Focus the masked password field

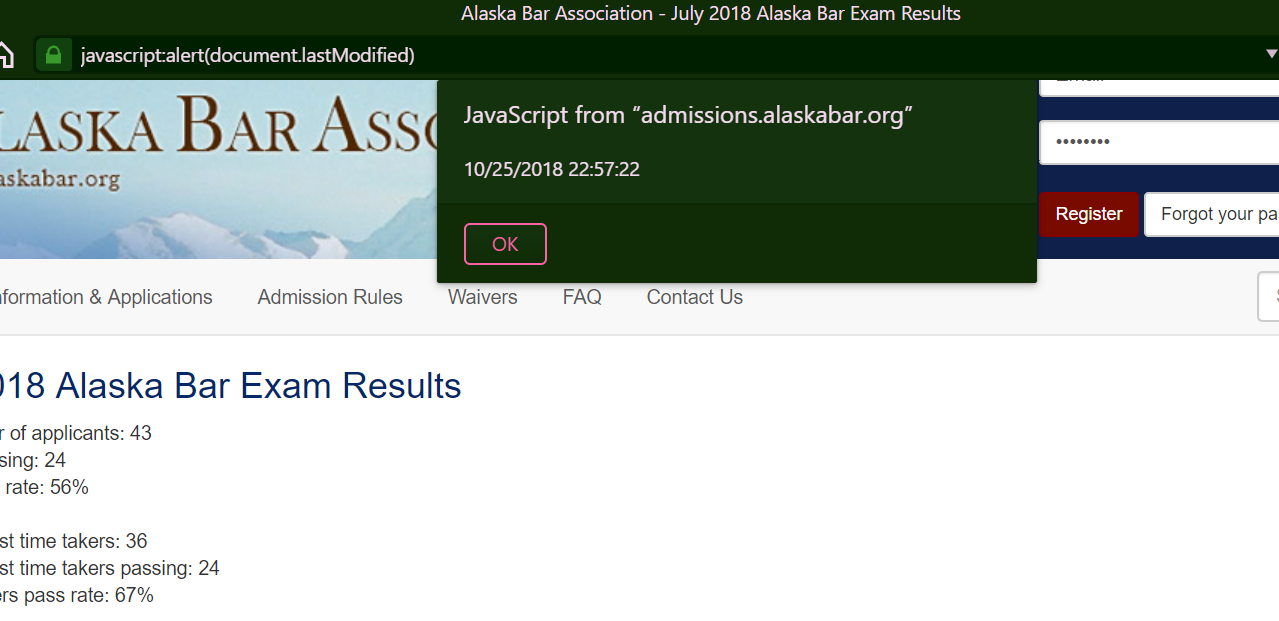(1160, 142)
